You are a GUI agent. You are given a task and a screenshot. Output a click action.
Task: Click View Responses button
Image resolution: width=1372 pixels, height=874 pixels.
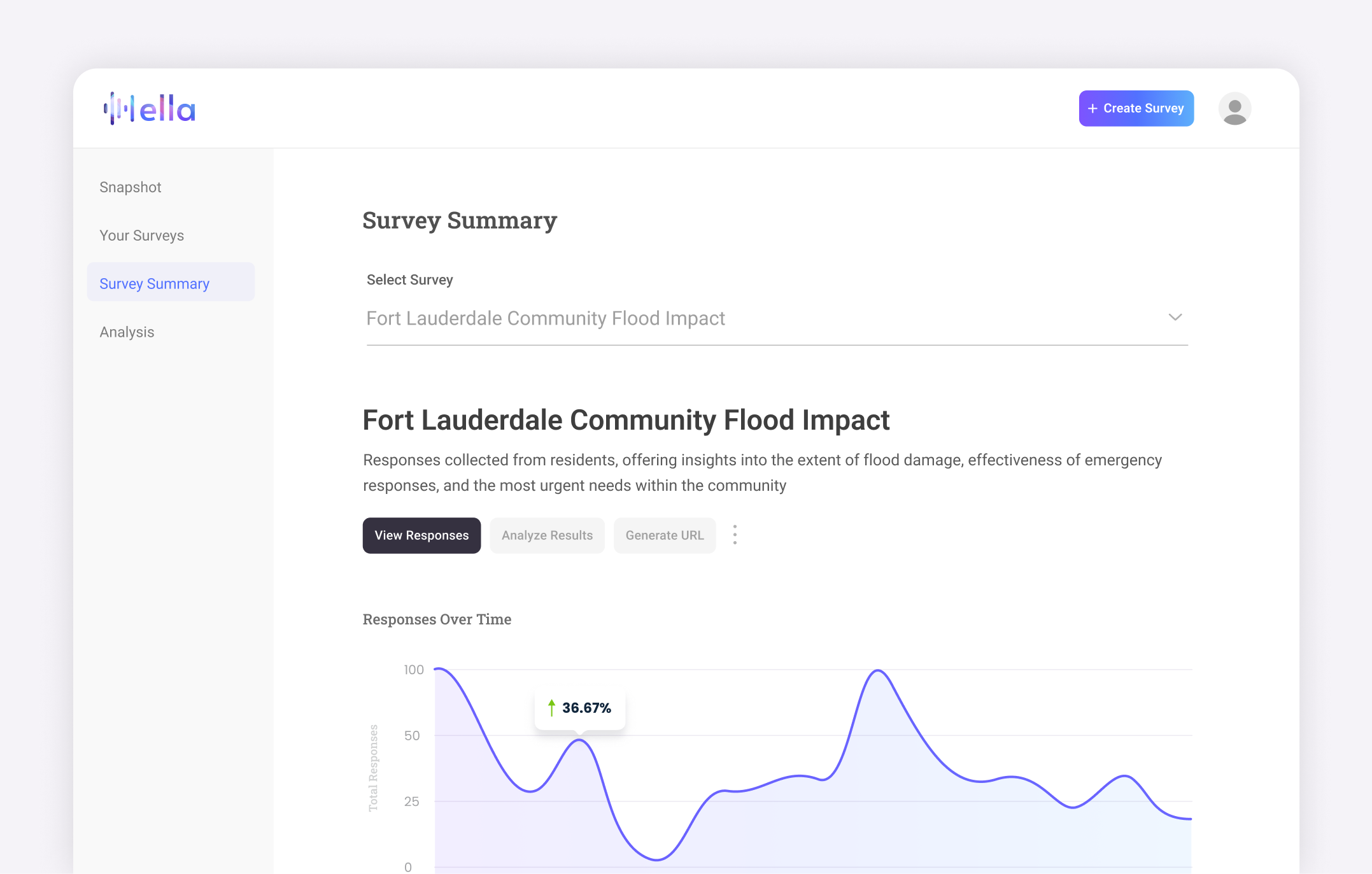[421, 535]
